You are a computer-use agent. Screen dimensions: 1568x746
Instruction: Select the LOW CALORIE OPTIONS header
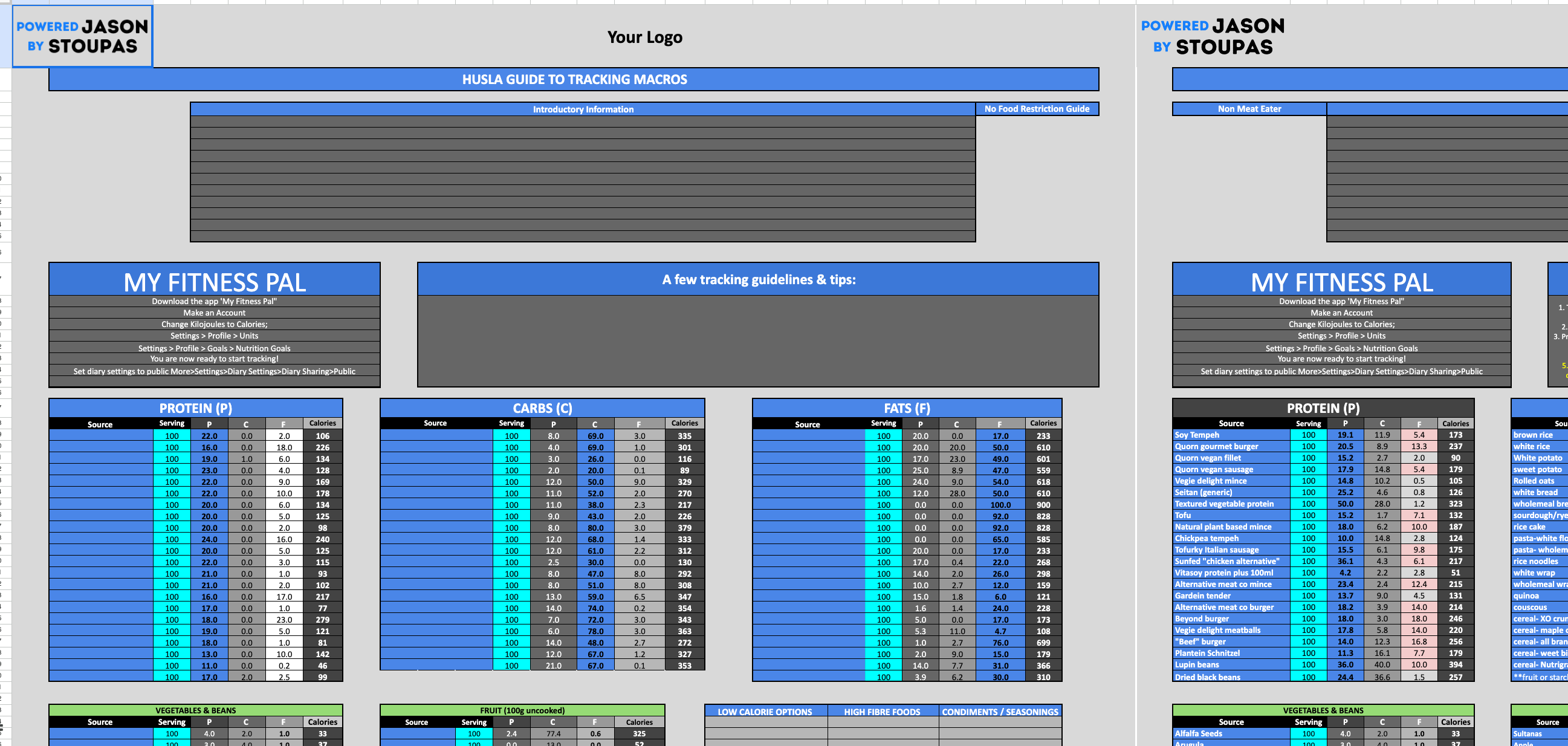765,712
